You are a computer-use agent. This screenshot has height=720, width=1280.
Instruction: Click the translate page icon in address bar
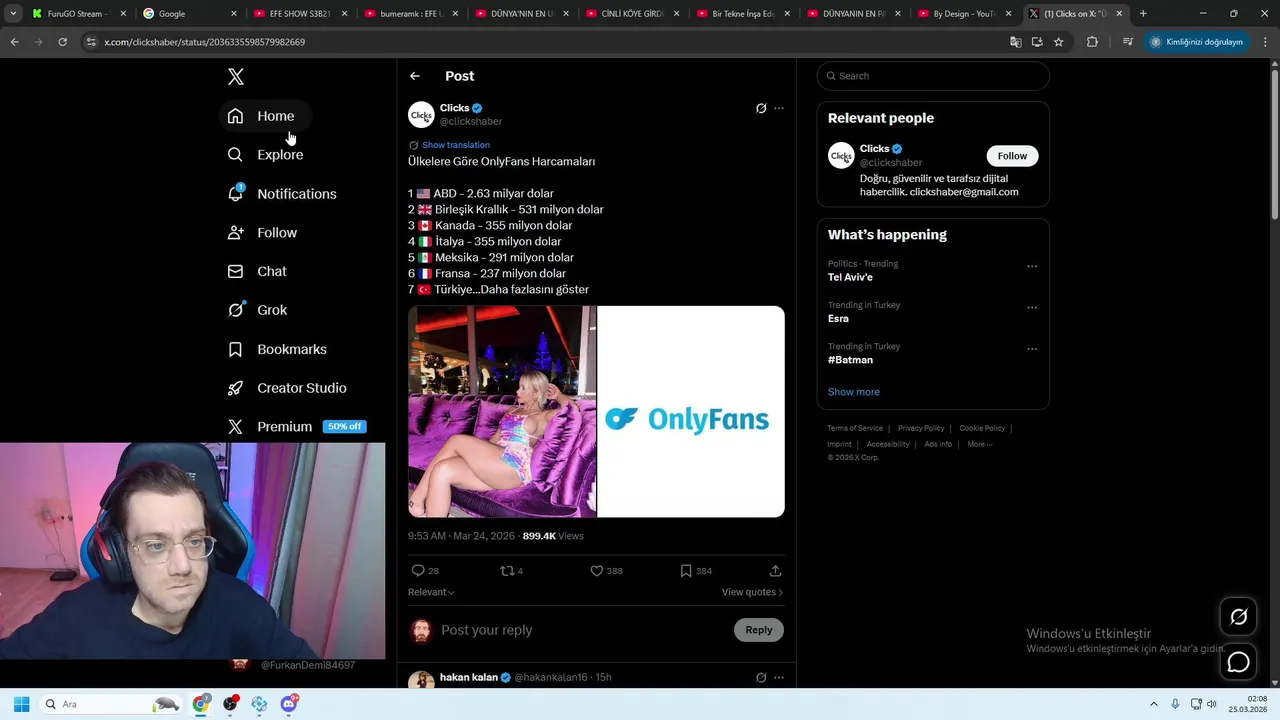1016,42
